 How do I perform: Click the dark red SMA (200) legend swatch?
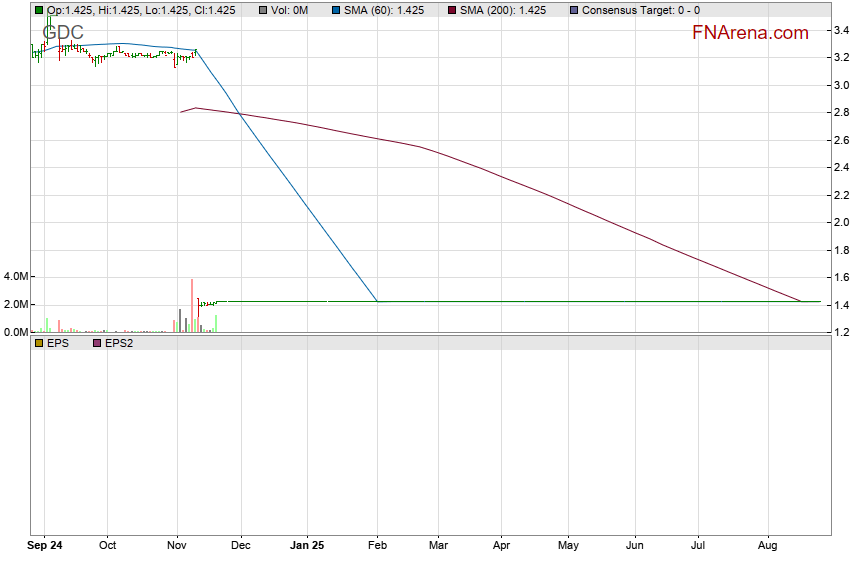[x=451, y=11]
